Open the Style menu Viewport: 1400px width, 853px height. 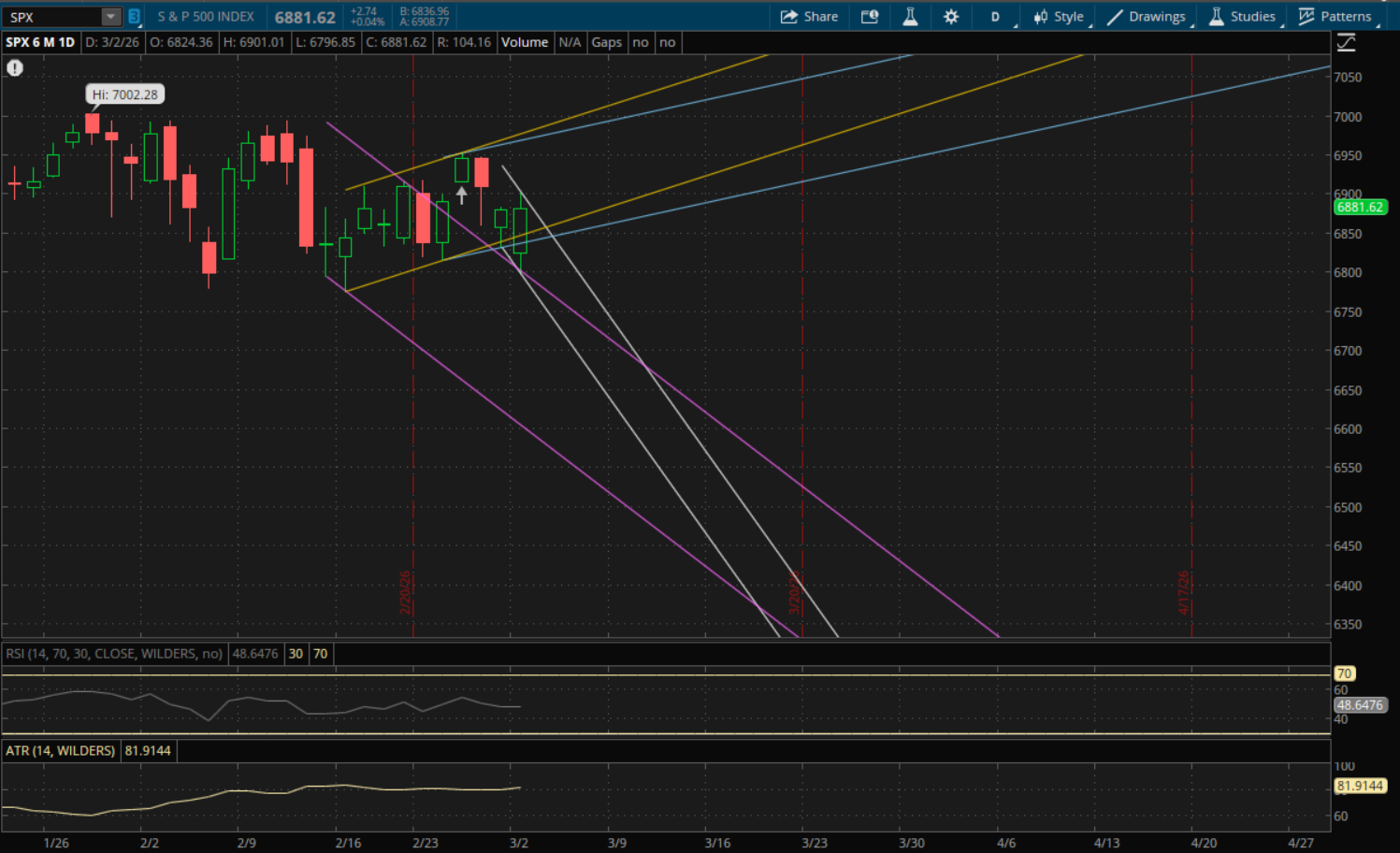coord(1059,17)
